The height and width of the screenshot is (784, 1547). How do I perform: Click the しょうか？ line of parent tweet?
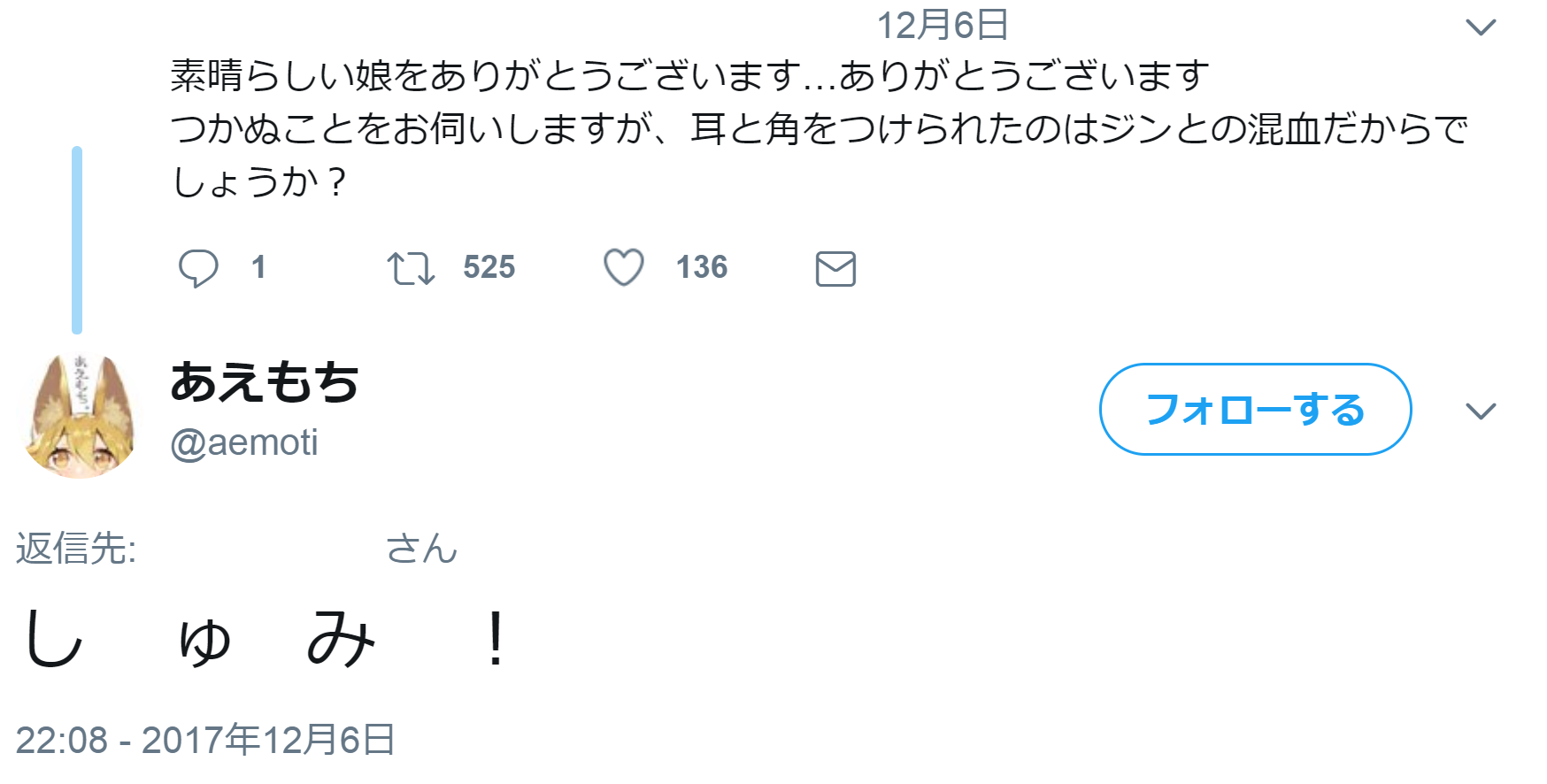click(258, 182)
